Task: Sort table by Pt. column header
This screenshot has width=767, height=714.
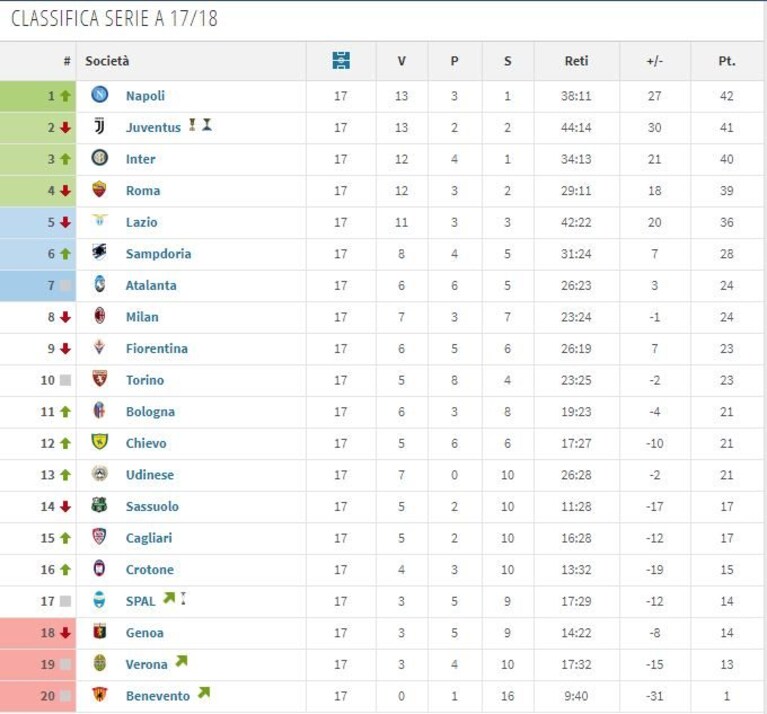Action: 727,61
